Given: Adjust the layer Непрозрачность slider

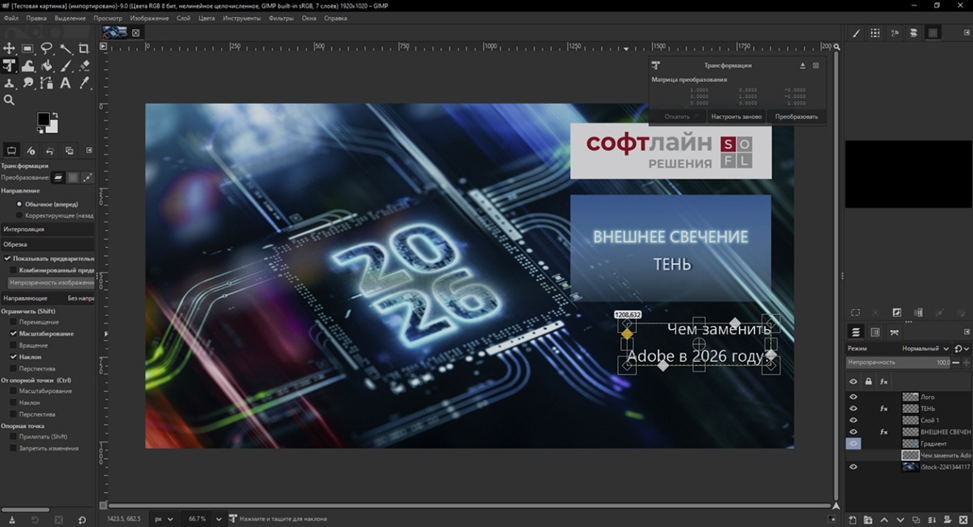Looking at the screenshot, I should tap(899, 363).
